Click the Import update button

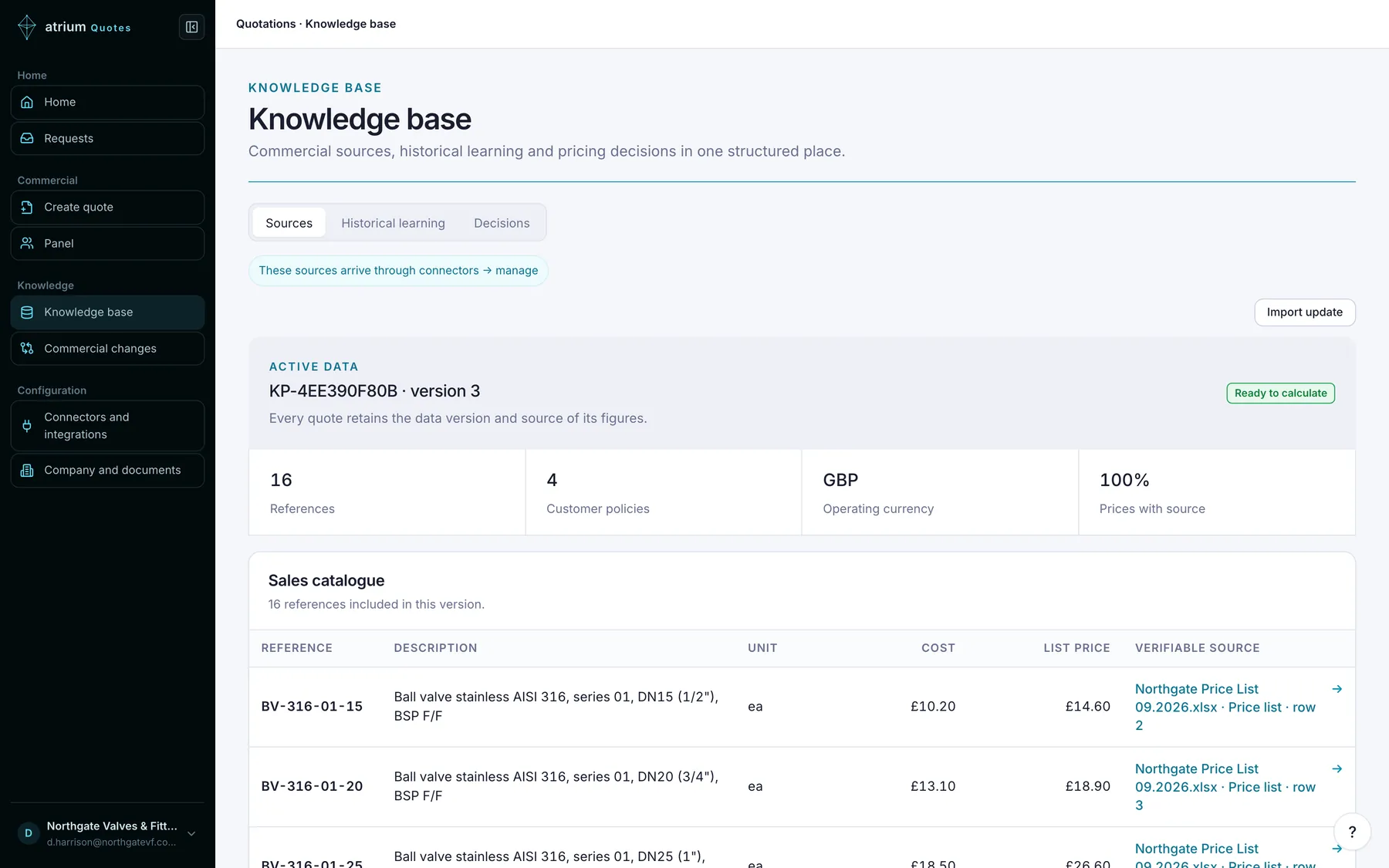coord(1305,312)
